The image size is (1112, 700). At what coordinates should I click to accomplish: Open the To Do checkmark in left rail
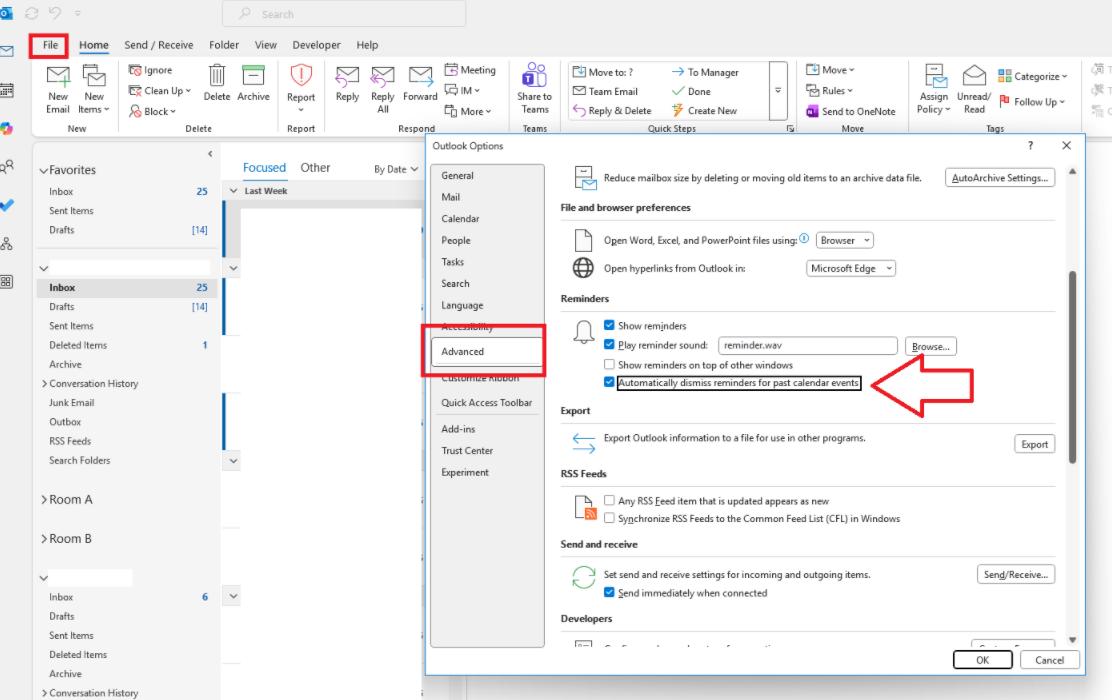(x=7, y=206)
